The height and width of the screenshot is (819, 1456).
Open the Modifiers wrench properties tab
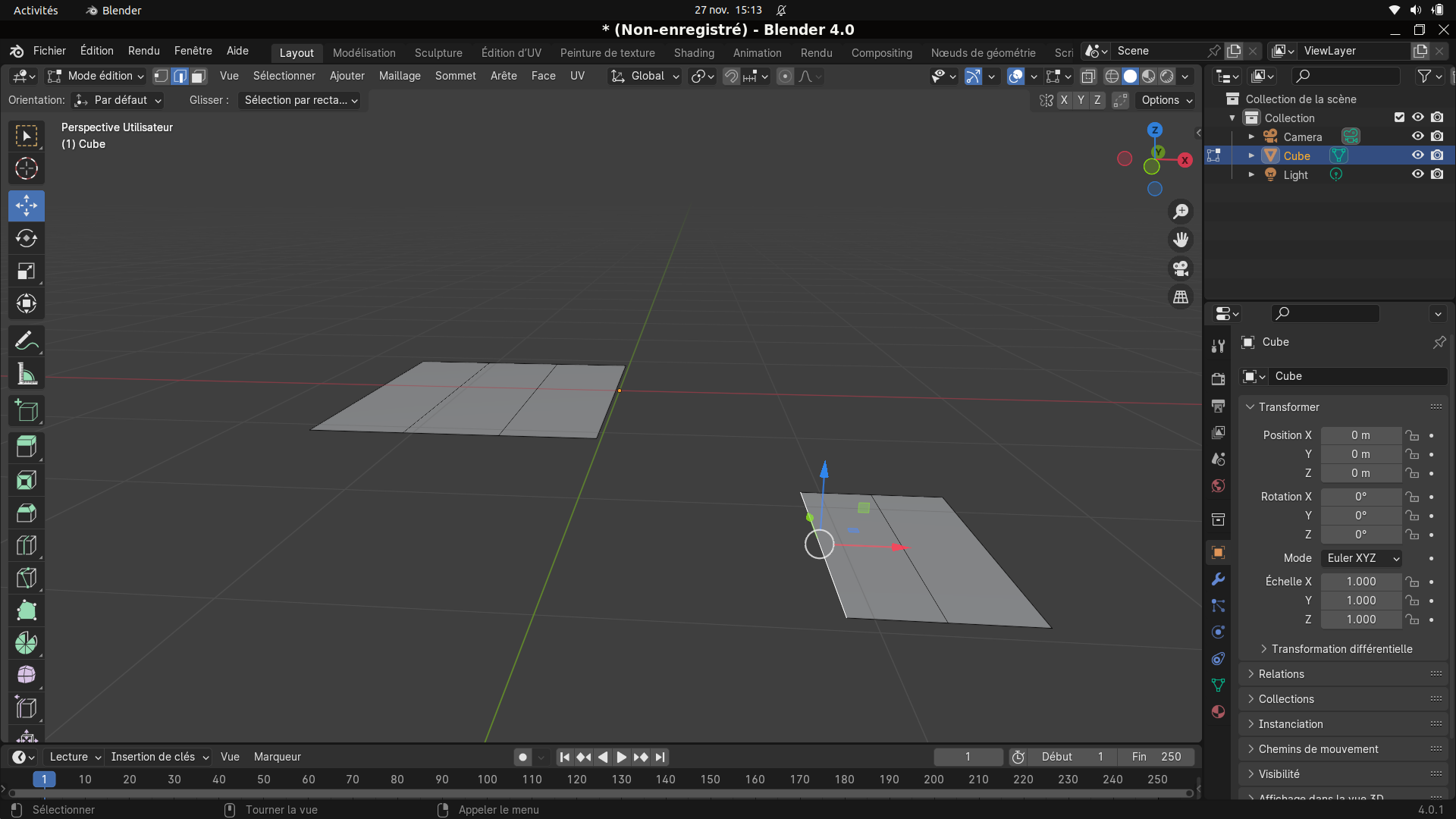(x=1218, y=579)
